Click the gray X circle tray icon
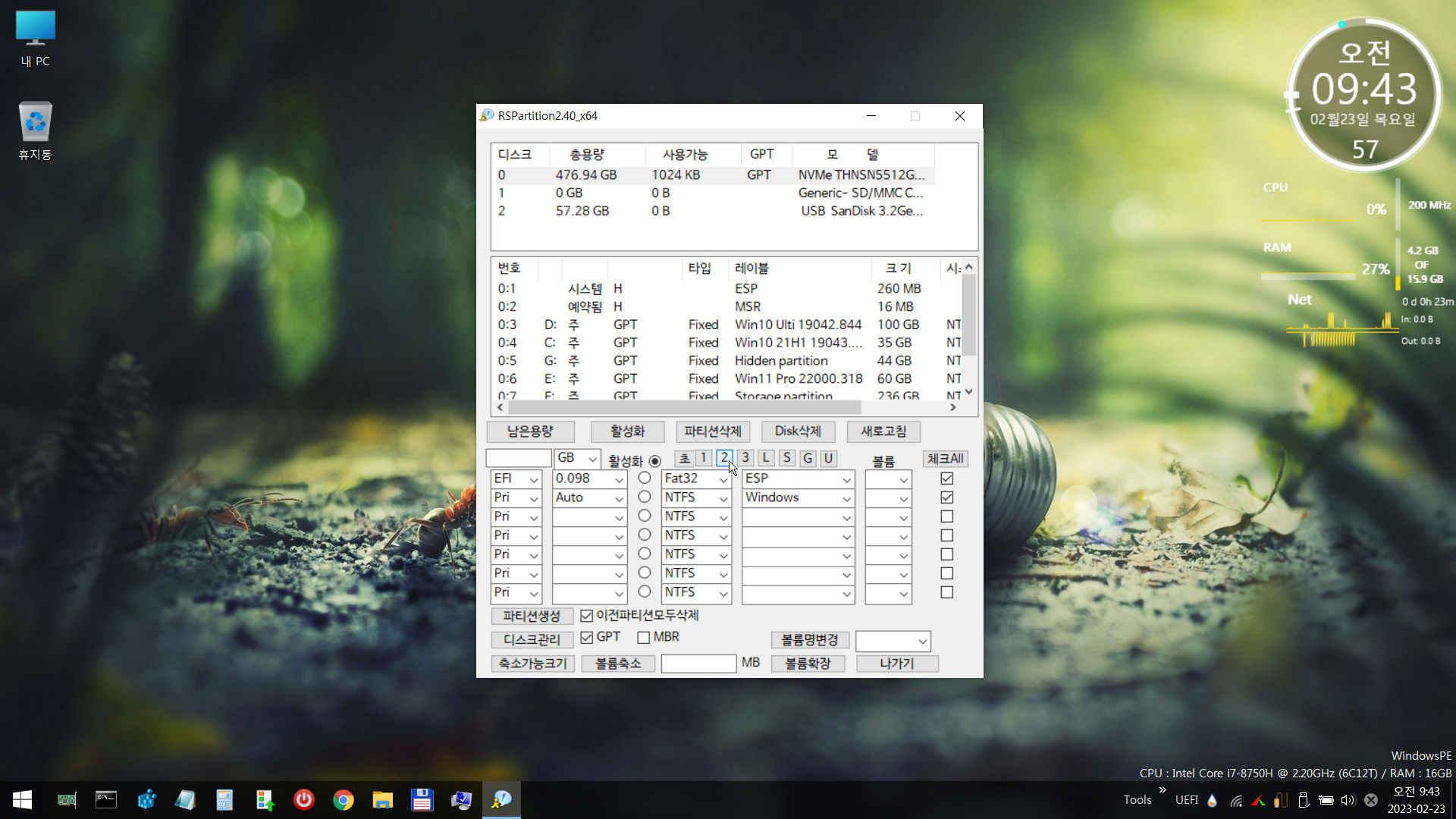1456x819 pixels. [x=1371, y=800]
